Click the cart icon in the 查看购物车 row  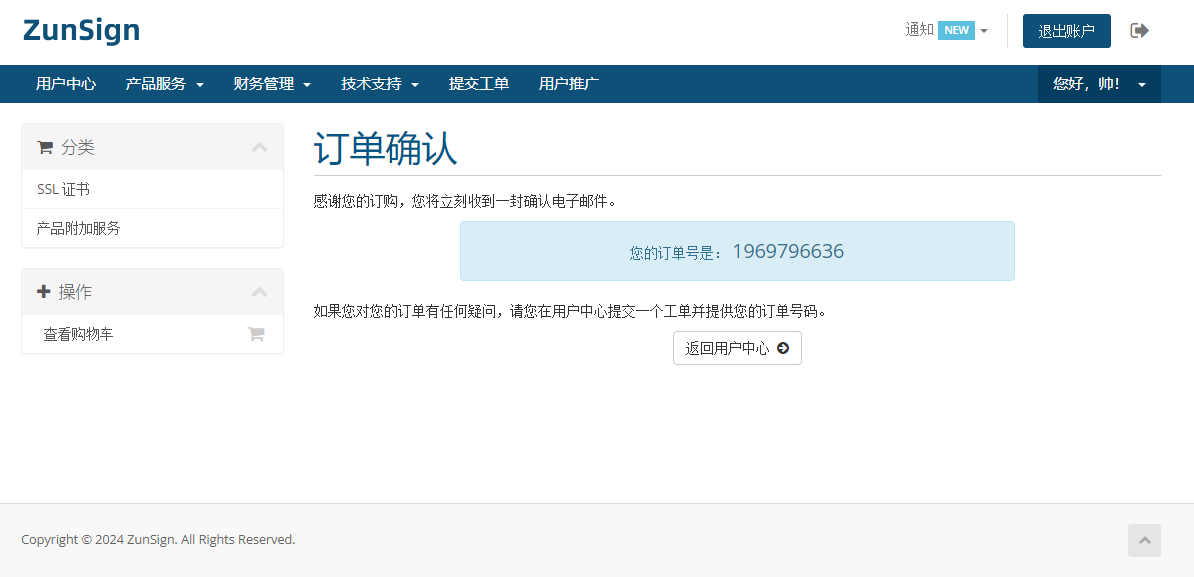pyautogui.click(x=256, y=333)
